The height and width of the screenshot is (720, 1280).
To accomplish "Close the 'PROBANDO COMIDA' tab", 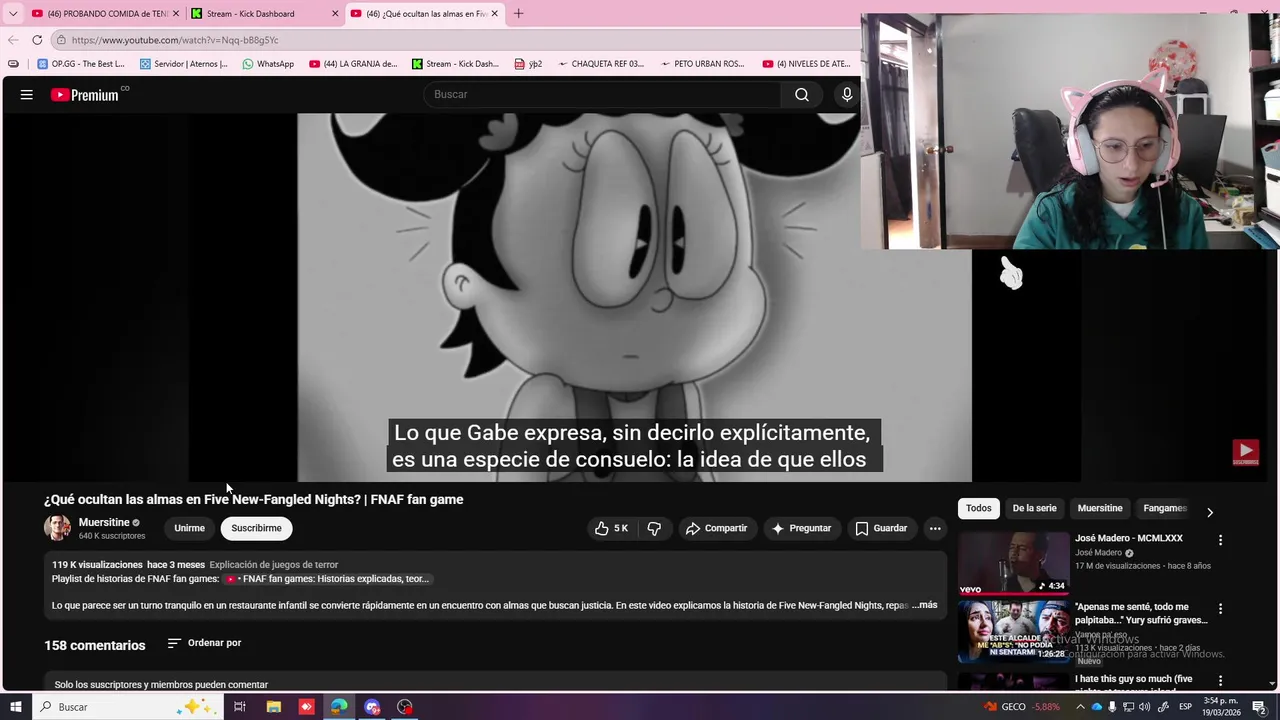I will [x=176, y=14].
